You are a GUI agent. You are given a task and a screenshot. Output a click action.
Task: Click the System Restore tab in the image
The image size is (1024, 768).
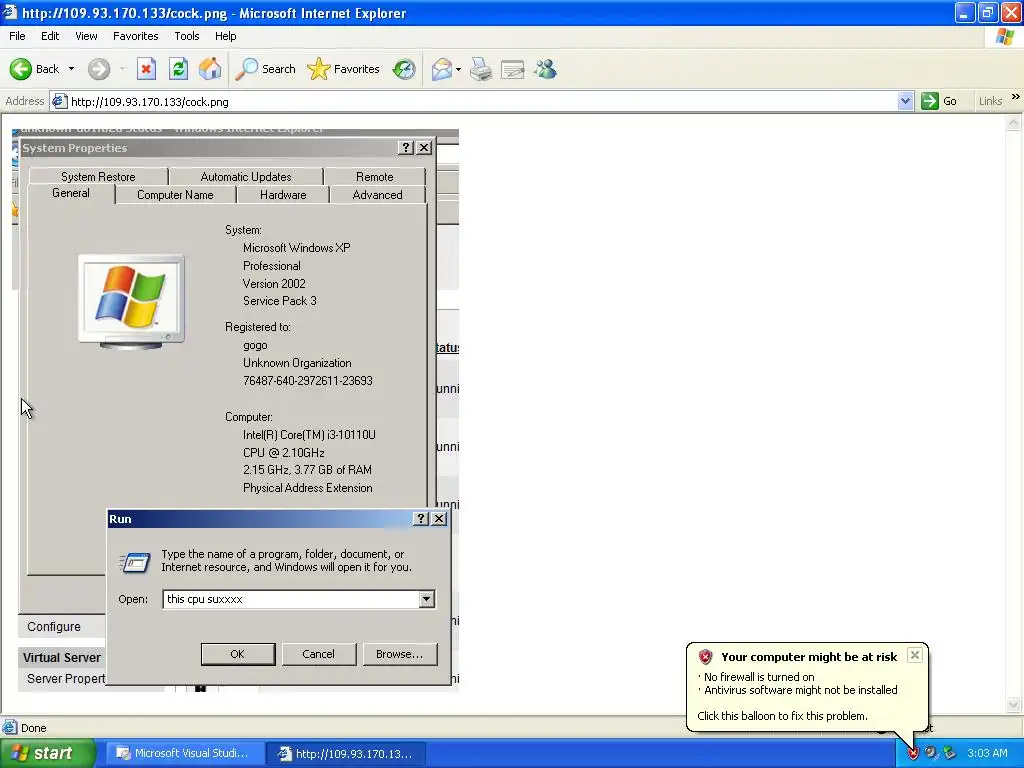[x=98, y=176]
